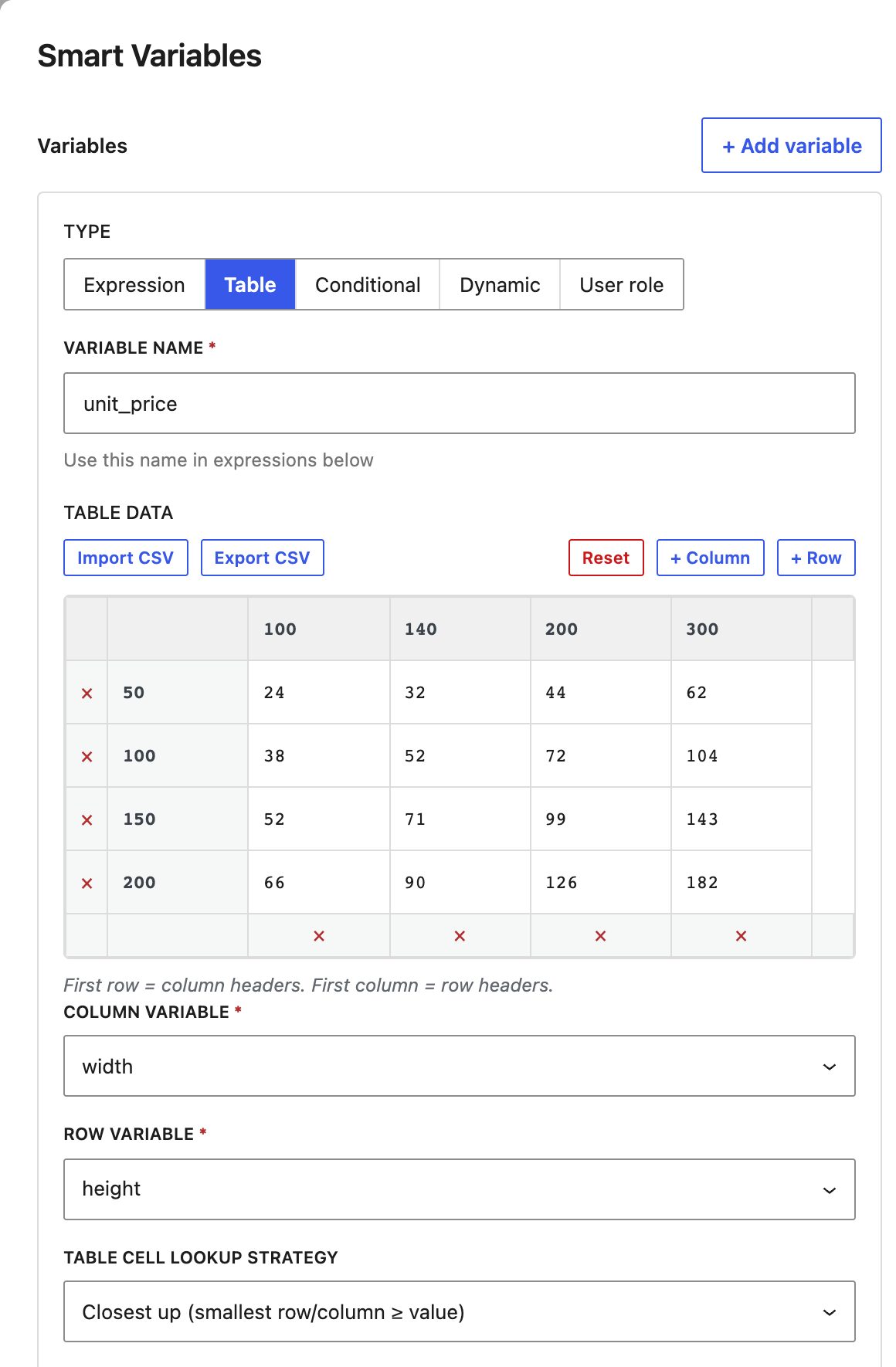Image resolution: width=896 pixels, height=1367 pixels.
Task: Remove the column headed 100
Action: pyautogui.click(x=319, y=935)
